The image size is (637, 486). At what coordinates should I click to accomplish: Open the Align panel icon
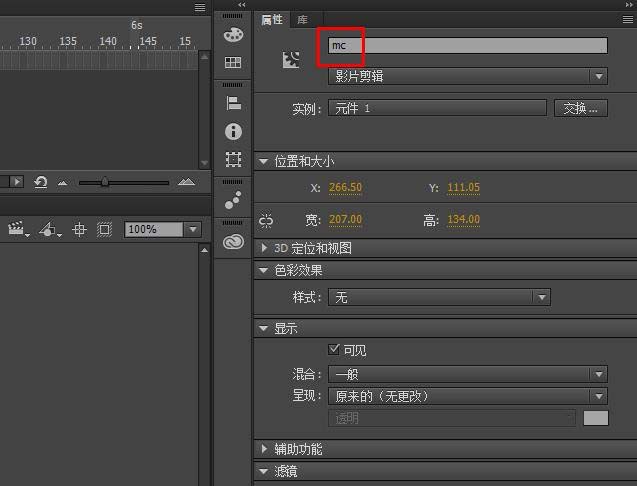click(233, 103)
